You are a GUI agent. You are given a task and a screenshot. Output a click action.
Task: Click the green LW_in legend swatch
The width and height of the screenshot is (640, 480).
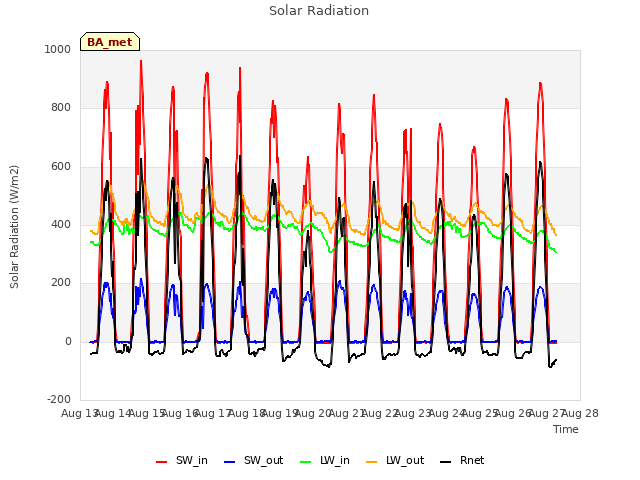pyautogui.click(x=306, y=462)
